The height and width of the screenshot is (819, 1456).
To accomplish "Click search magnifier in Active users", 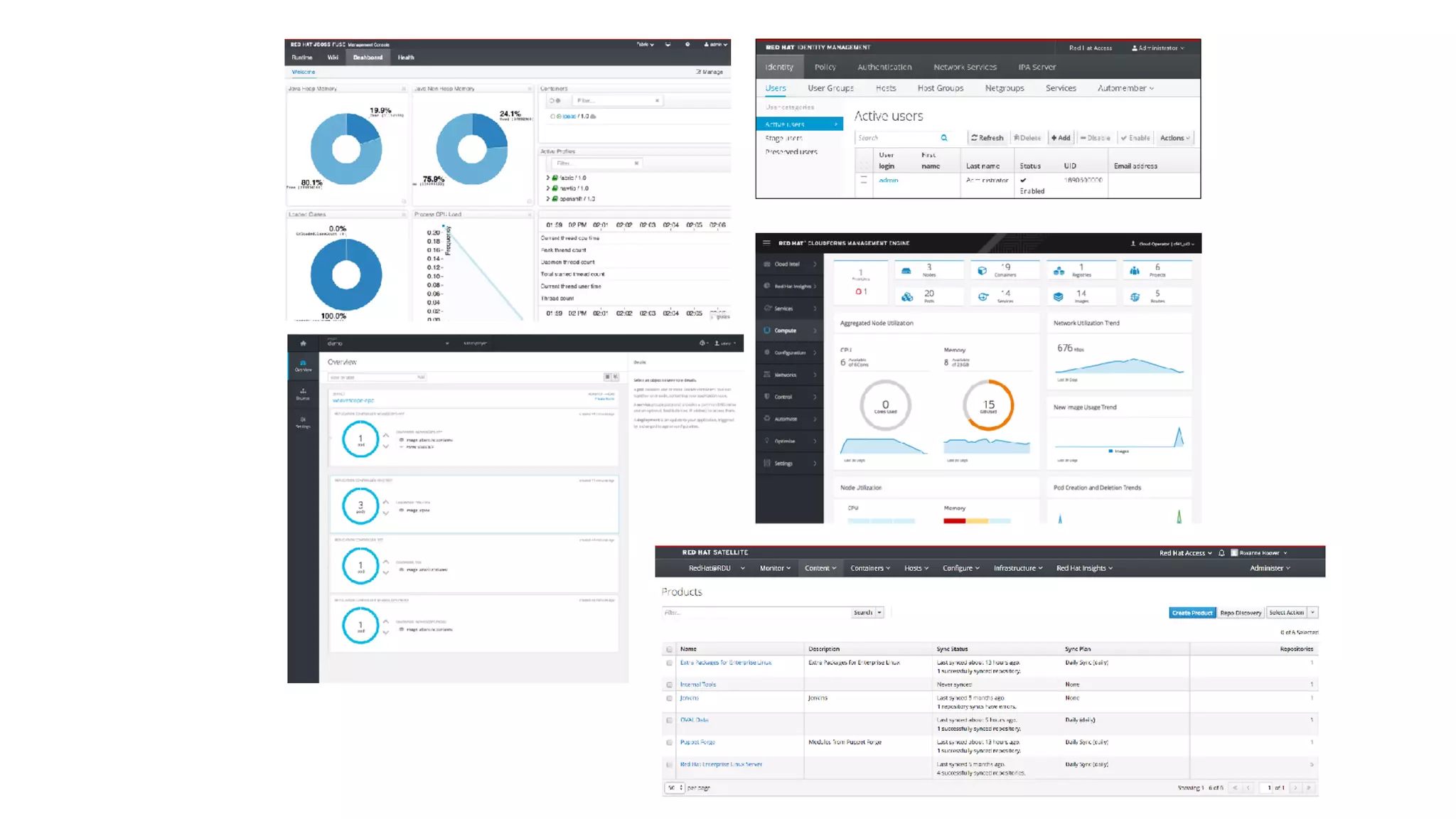I will pyautogui.click(x=944, y=138).
